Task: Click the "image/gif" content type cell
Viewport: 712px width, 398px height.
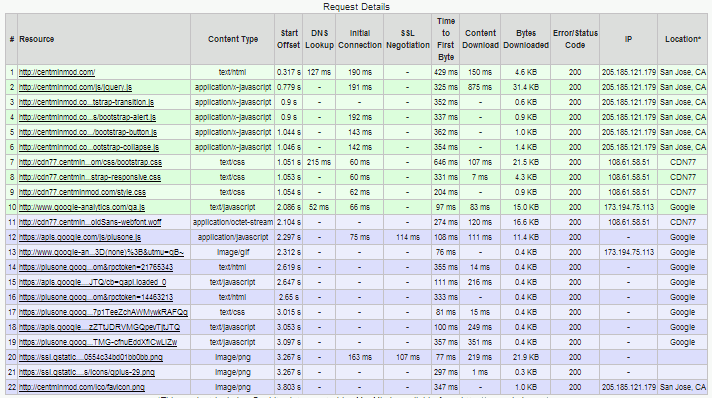Action: (x=232, y=252)
